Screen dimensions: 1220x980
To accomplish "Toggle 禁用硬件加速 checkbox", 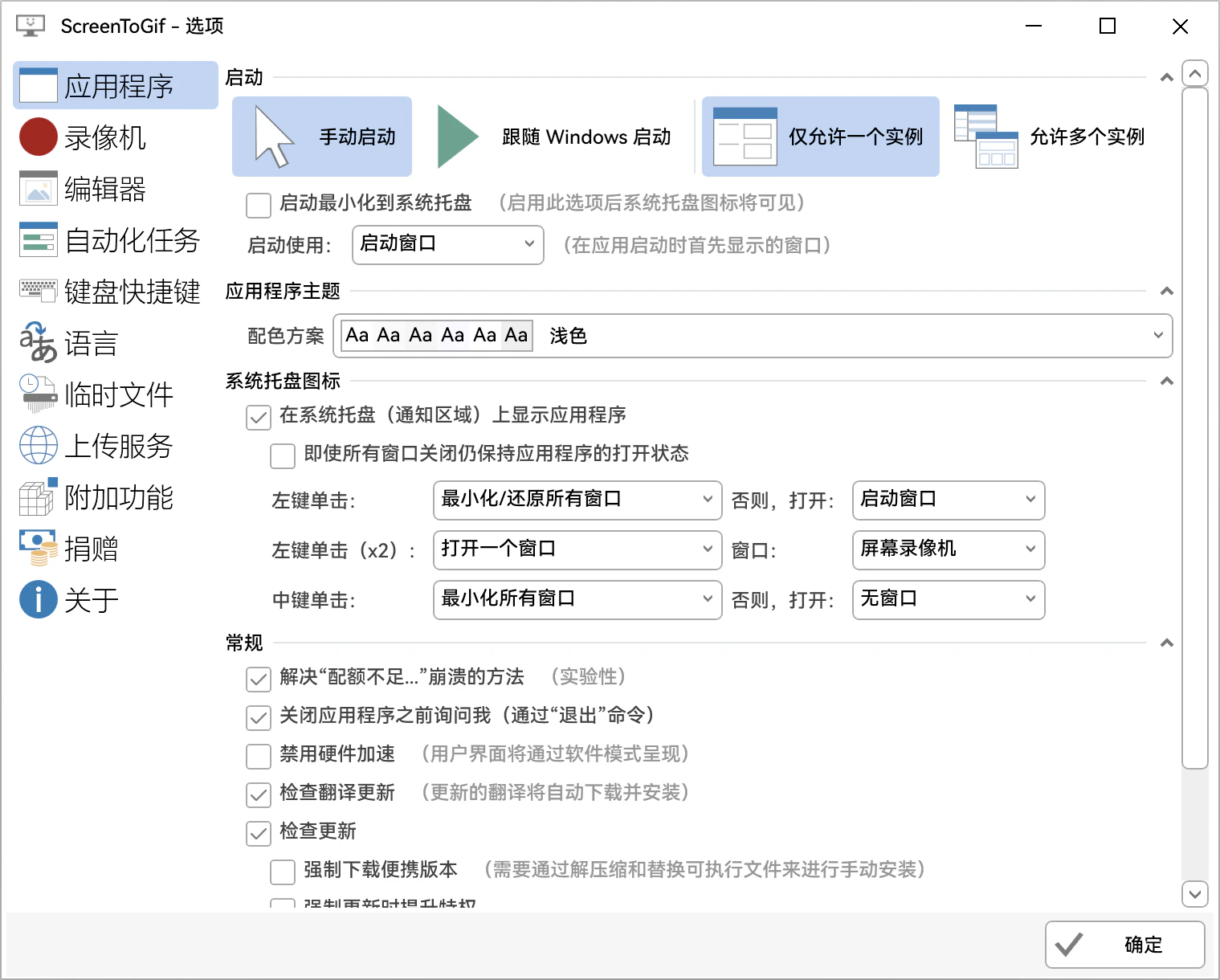I will (259, 756).
